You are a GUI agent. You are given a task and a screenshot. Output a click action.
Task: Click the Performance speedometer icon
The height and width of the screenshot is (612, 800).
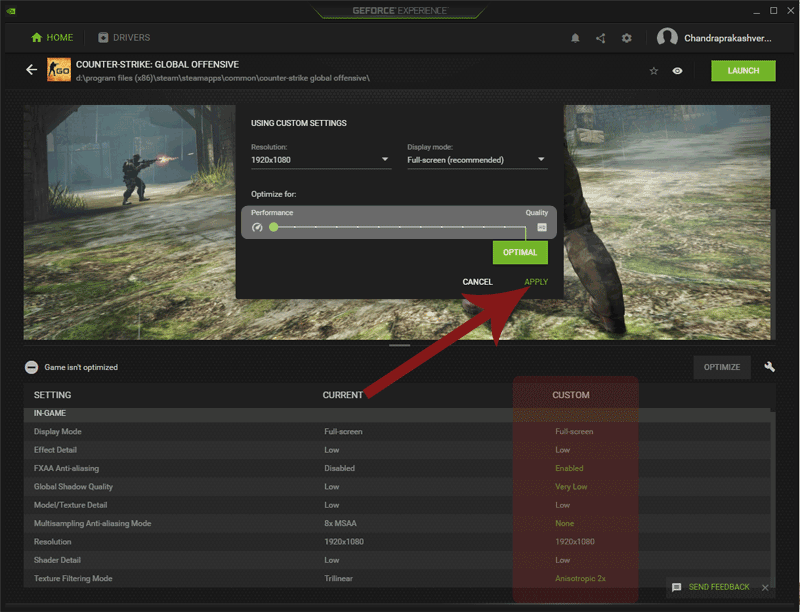click(x=257, y=227)
